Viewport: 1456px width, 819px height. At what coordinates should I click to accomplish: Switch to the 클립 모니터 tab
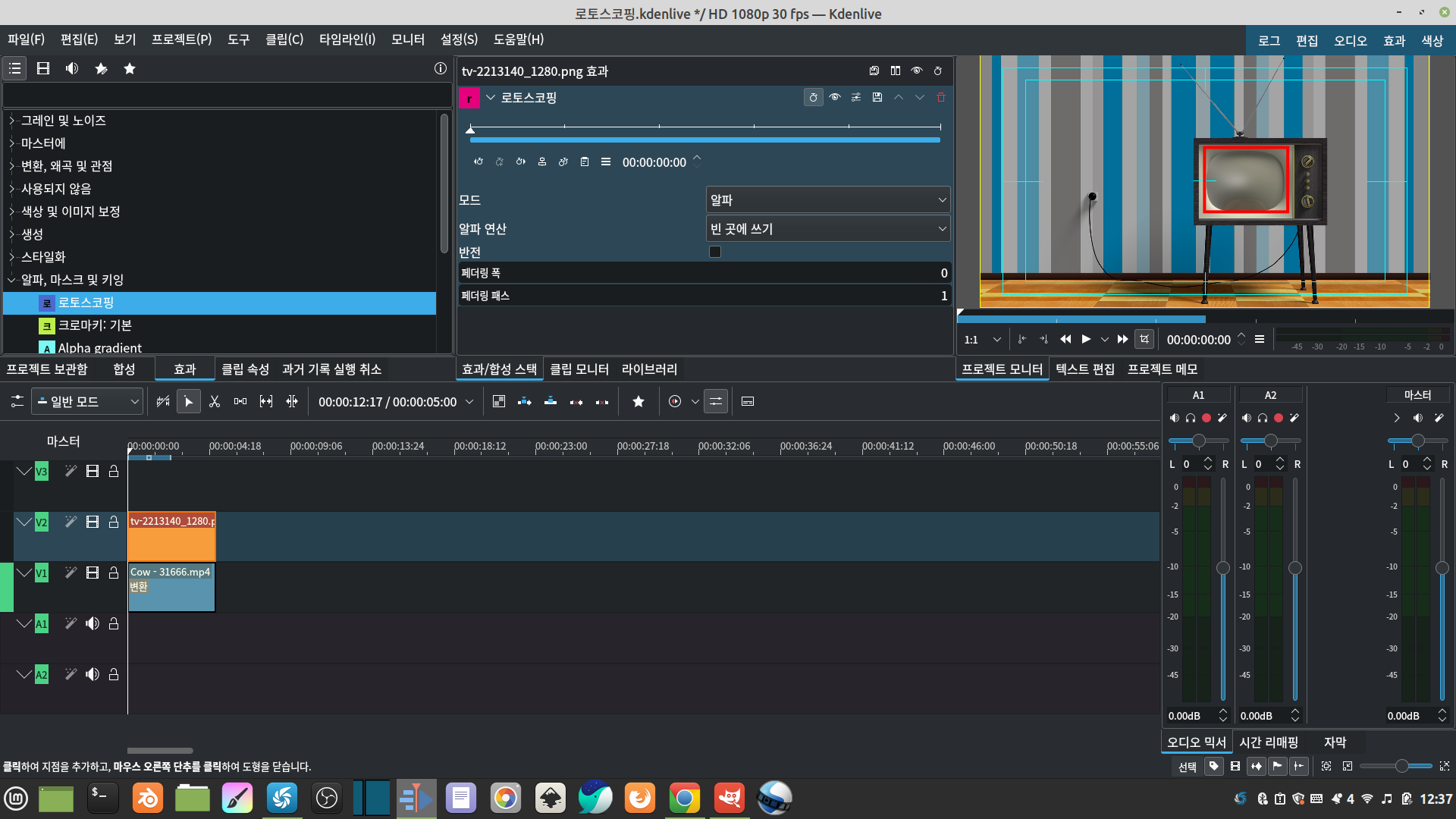click(x=579, y=369)
